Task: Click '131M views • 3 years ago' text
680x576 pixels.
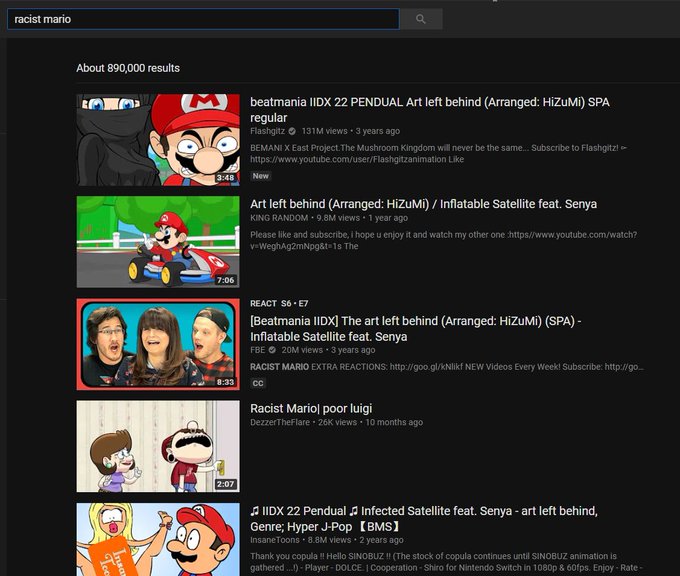Action: point(351,131)
